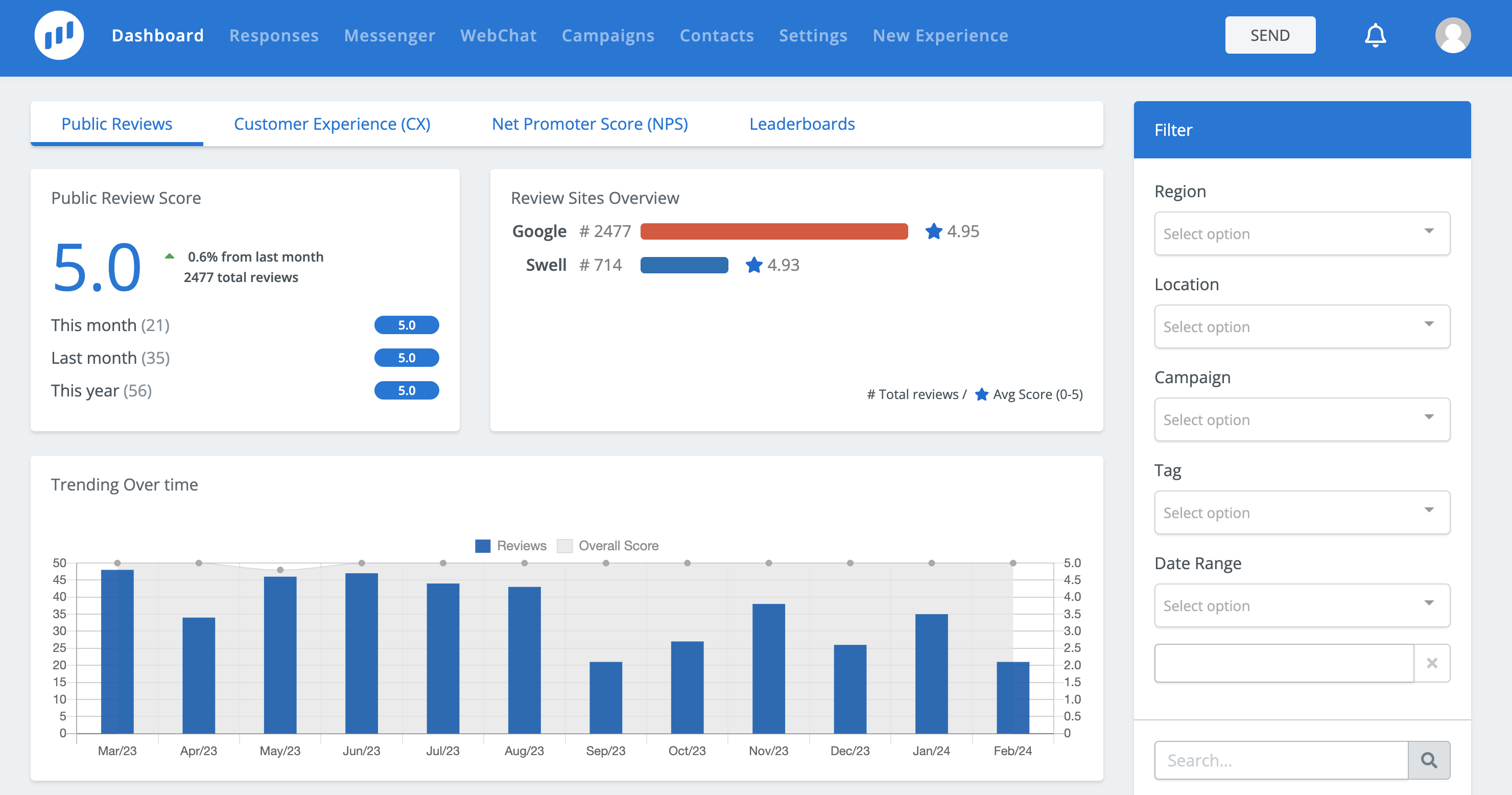Click the Swell rating star icon
The width and height of the screenshot is (1512, 795).
[x=753, y=265]
